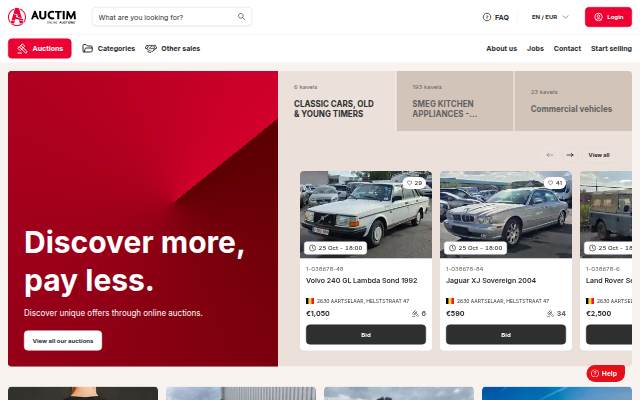Click the €2,500 price on Land Rover card
Viewport: 640px width, 400px height.
tap(598, 313)
